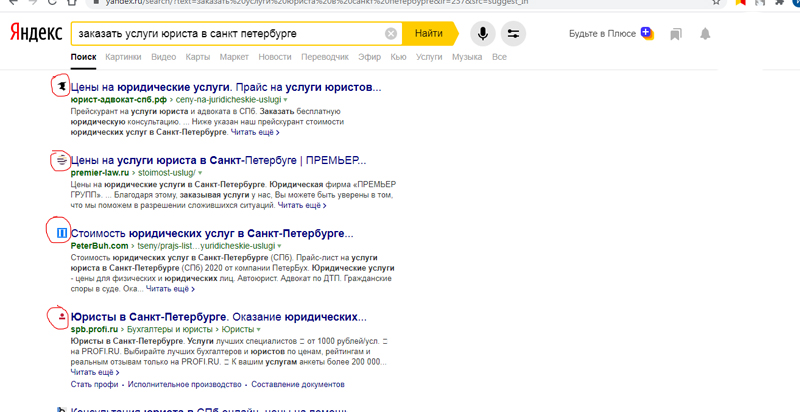The image size is (800, 412).
Task: Open the Карты tab
Action: pyautogui.click(x=197, y=57)
